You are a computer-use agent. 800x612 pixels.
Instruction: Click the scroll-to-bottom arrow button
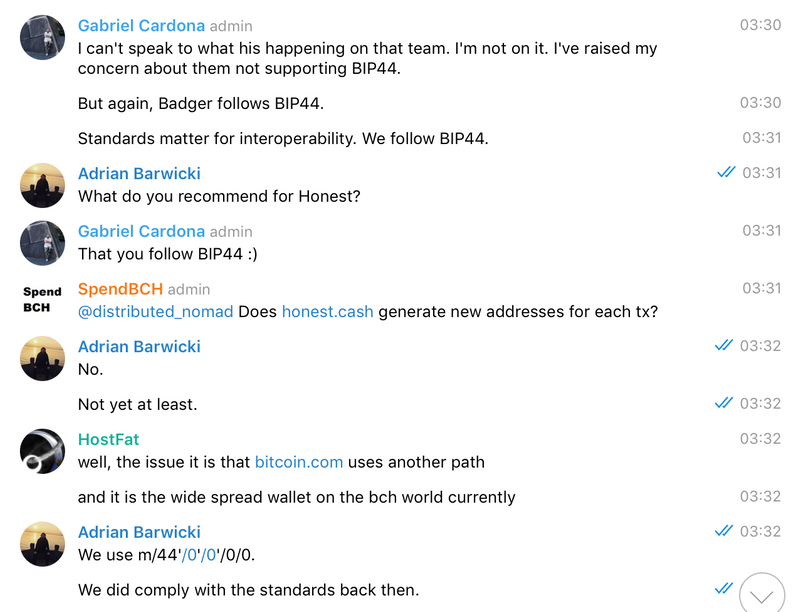pyautogui.click(x=762, y=594)
